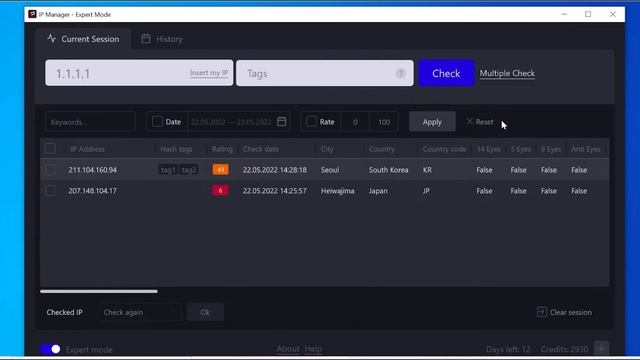Tick the select-all checkbox in table header
The height and width of the screenshot is (360, 640).
click(x=51, y=149)
